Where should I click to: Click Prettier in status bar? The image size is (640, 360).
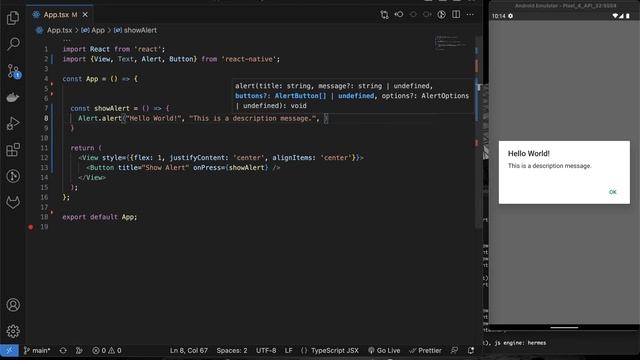click(425, 350)
